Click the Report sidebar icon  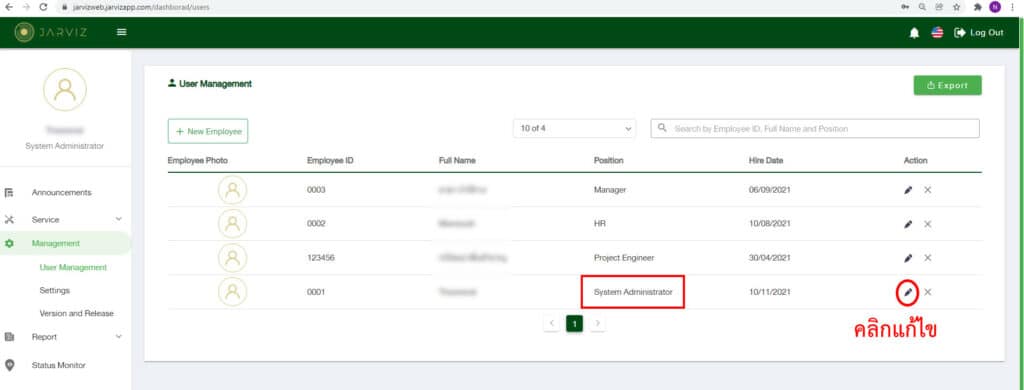(x=9, y=337)
